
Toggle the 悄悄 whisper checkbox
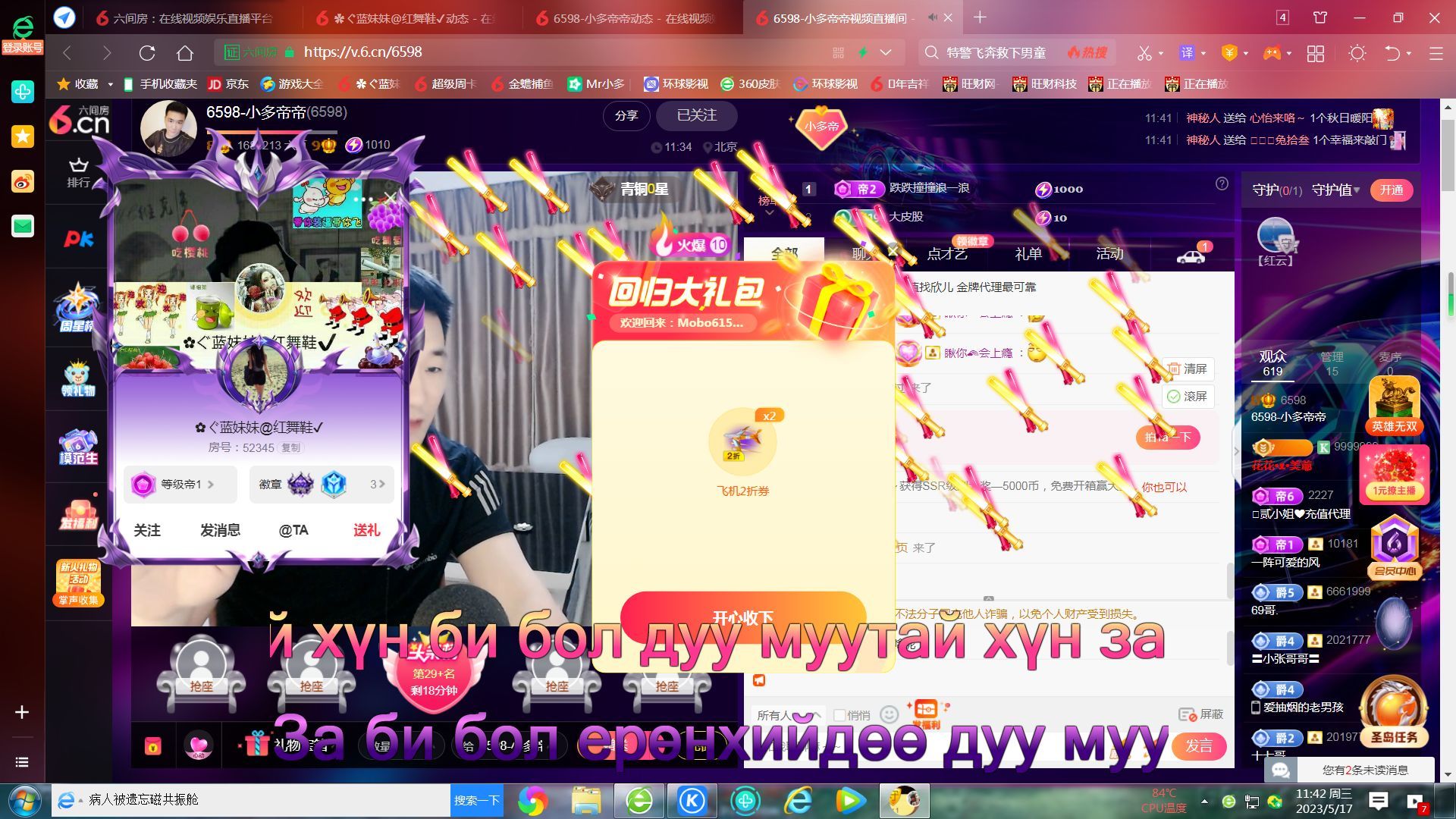point(839,715)
